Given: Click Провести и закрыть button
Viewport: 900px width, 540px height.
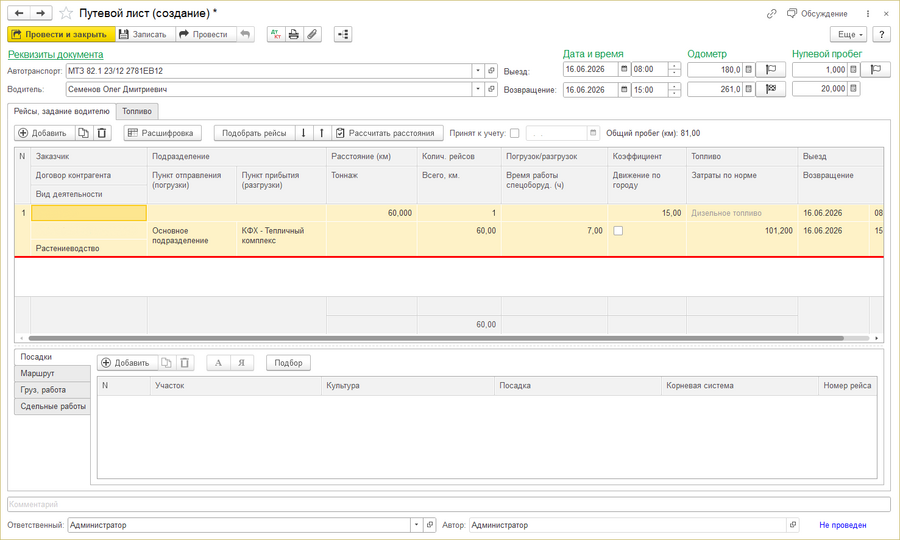Looking at the screenshot, I should click(x=61, y=34).
